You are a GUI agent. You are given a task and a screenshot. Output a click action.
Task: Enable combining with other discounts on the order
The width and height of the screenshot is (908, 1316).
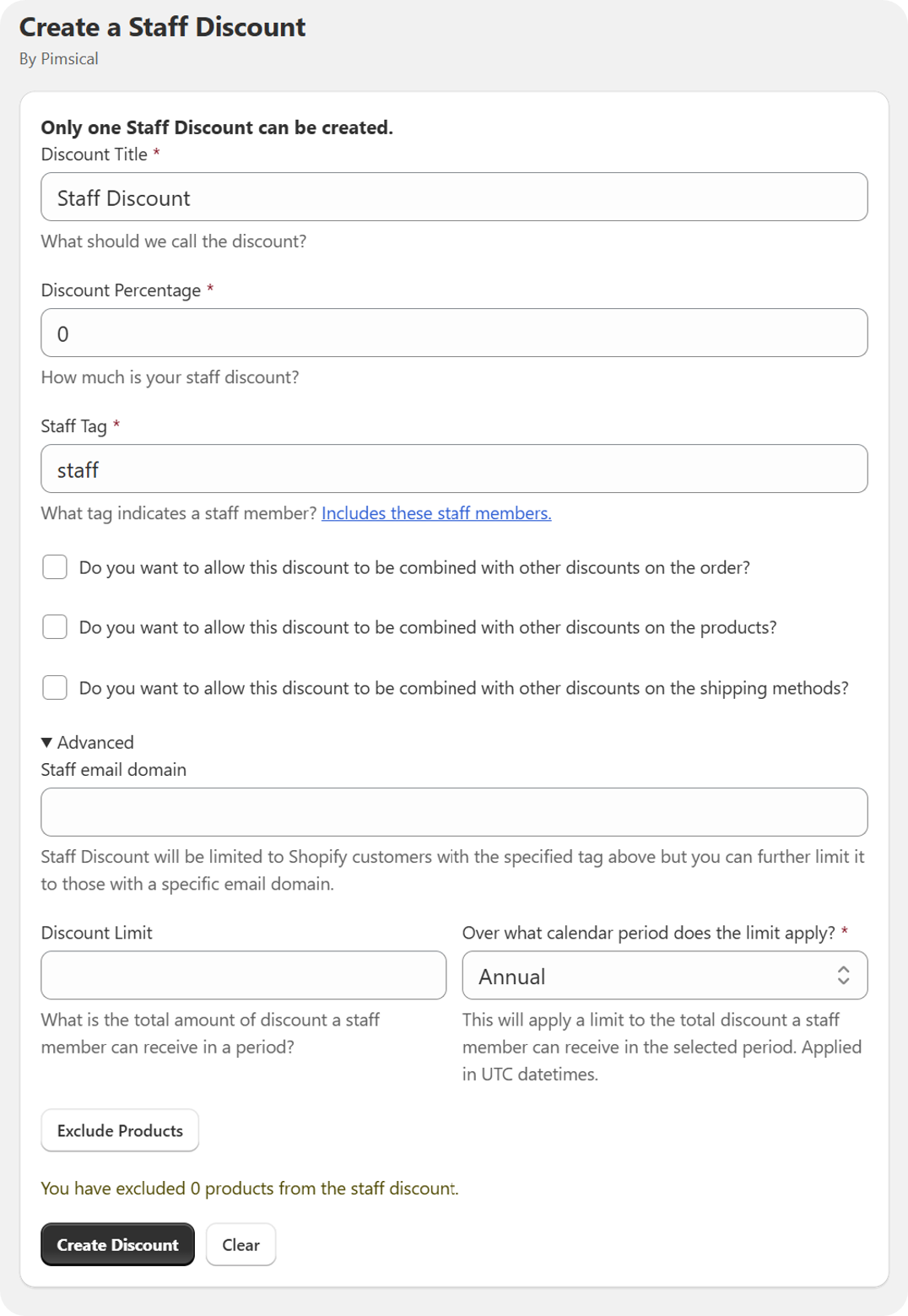54,566
